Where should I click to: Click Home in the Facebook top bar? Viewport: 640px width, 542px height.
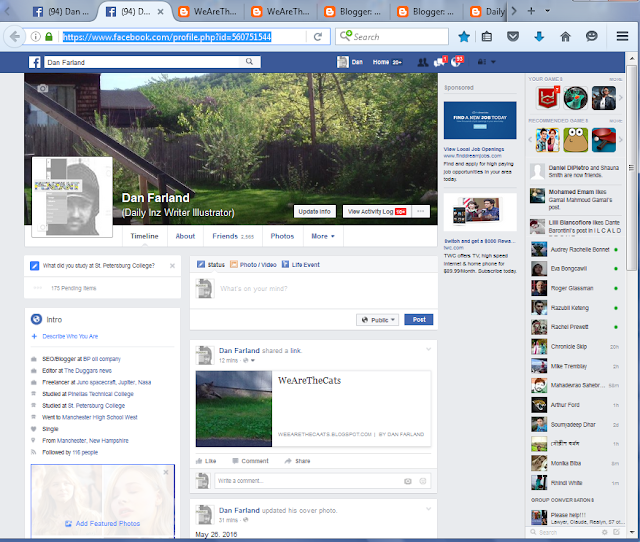(380, 62)
